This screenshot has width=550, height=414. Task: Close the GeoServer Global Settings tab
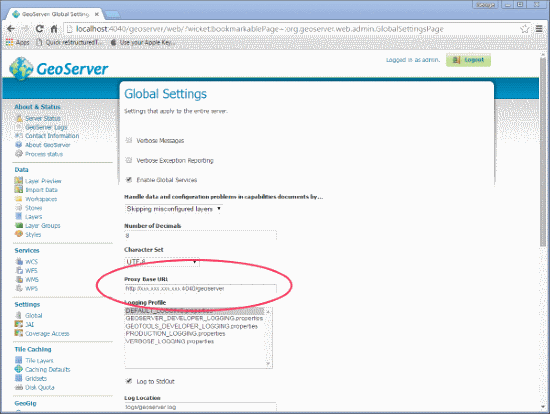click(x=96, y=14)
